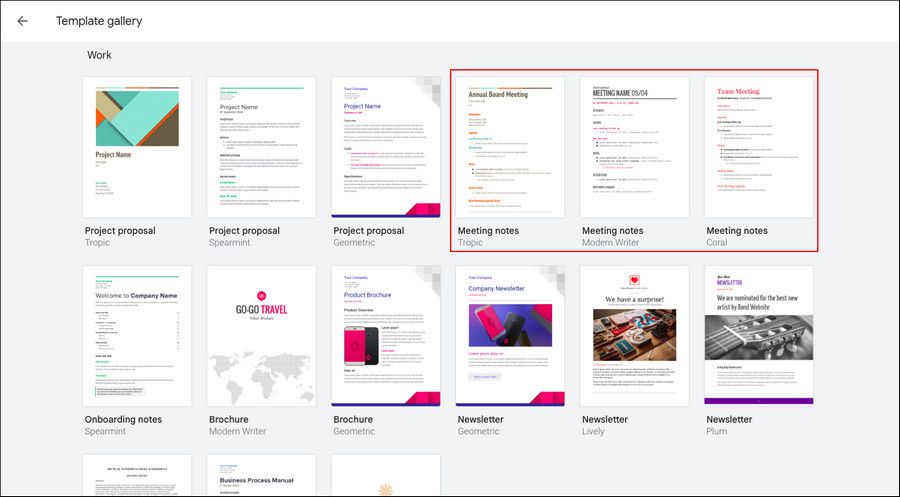Click the 'Tropic' subtitle under Project proposal

click(97, 243)
